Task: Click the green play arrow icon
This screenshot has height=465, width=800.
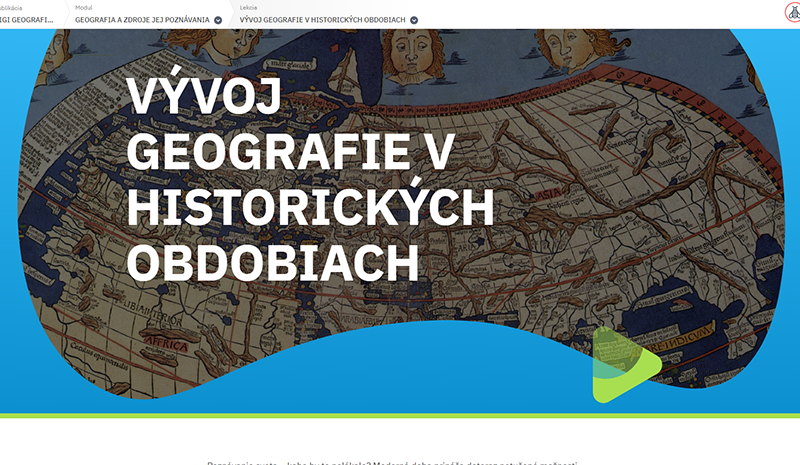Action: 627,364
